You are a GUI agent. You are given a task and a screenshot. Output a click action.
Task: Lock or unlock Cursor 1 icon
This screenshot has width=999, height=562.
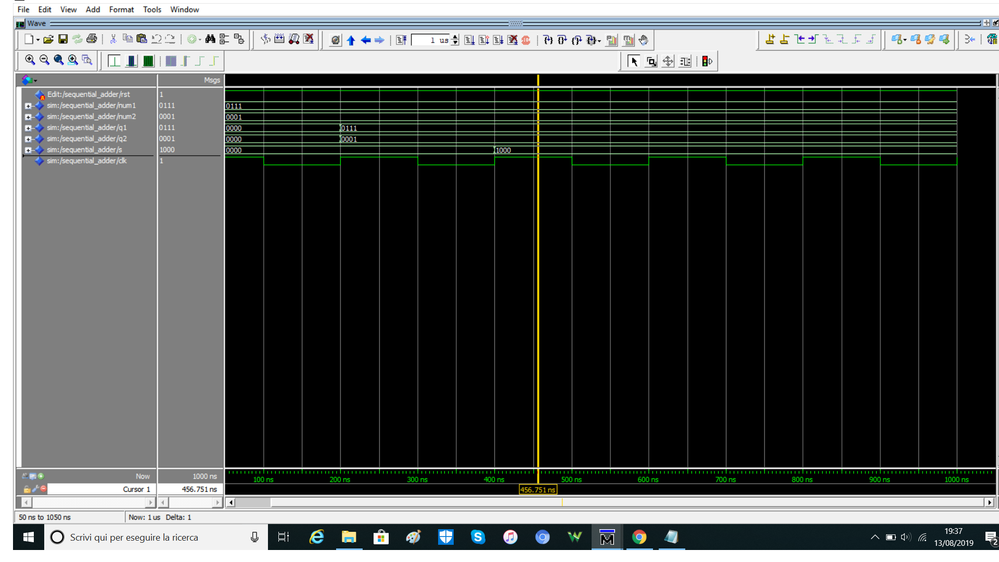[28, 489]
